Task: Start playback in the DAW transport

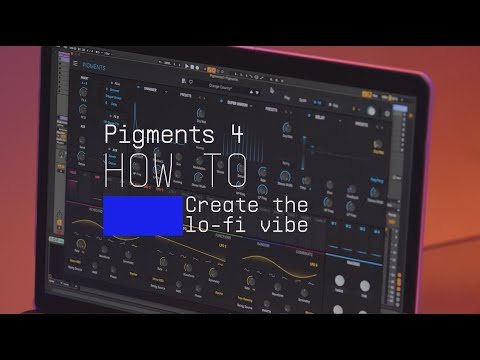Action: pyautogui.click(x=187, y=66)
